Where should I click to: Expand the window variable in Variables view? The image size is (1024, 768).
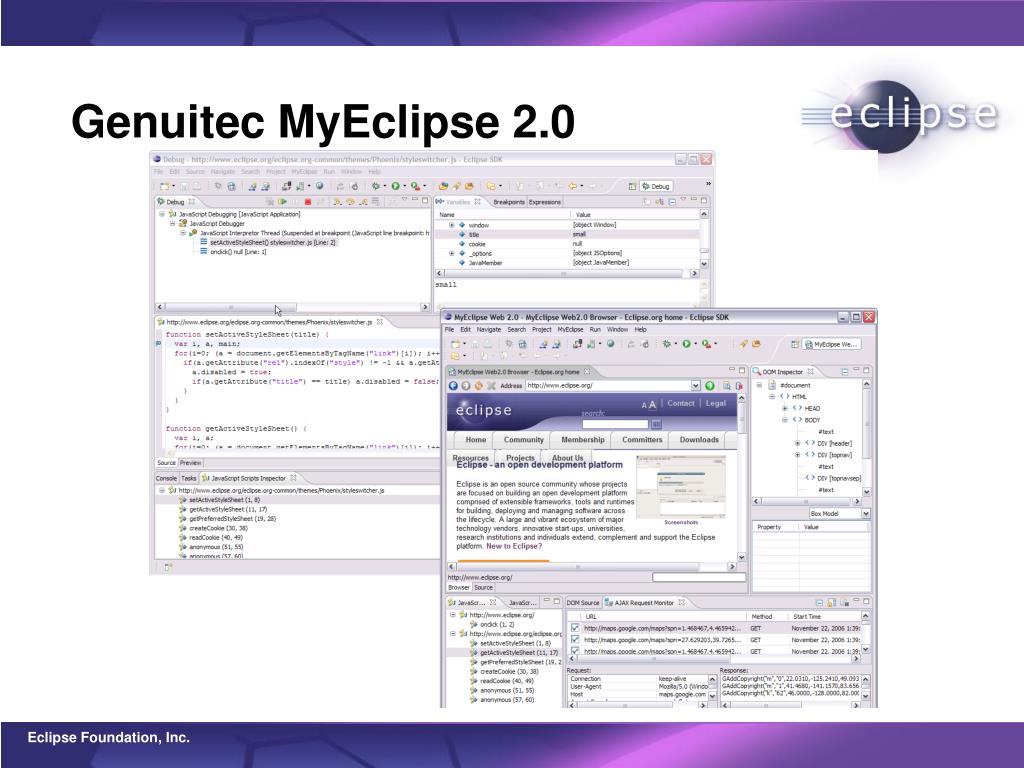pyautogui.click(x=451, y=225)
